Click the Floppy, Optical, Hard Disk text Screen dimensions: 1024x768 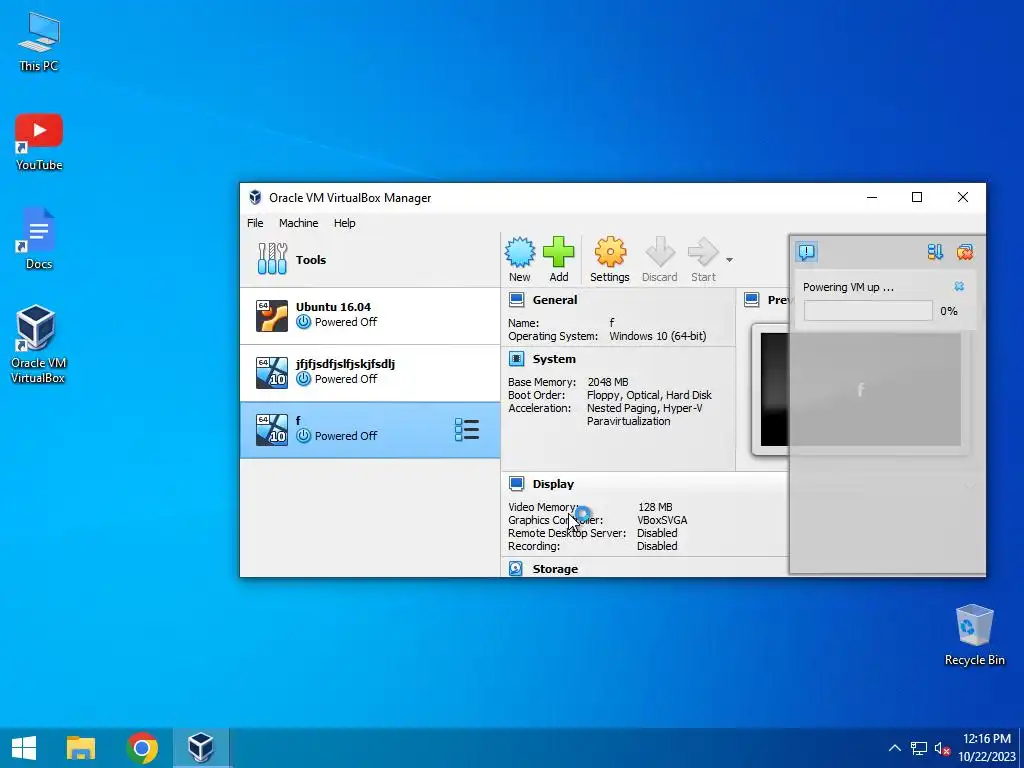[x=649, y=395]
